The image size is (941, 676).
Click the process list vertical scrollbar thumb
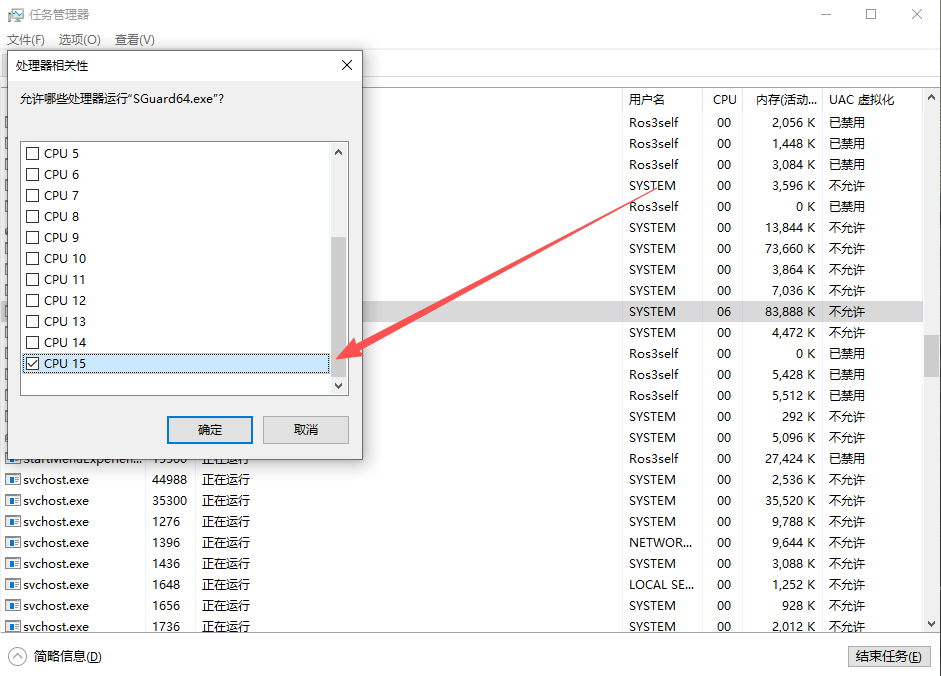pyautogui.click(x=931, y=355)
